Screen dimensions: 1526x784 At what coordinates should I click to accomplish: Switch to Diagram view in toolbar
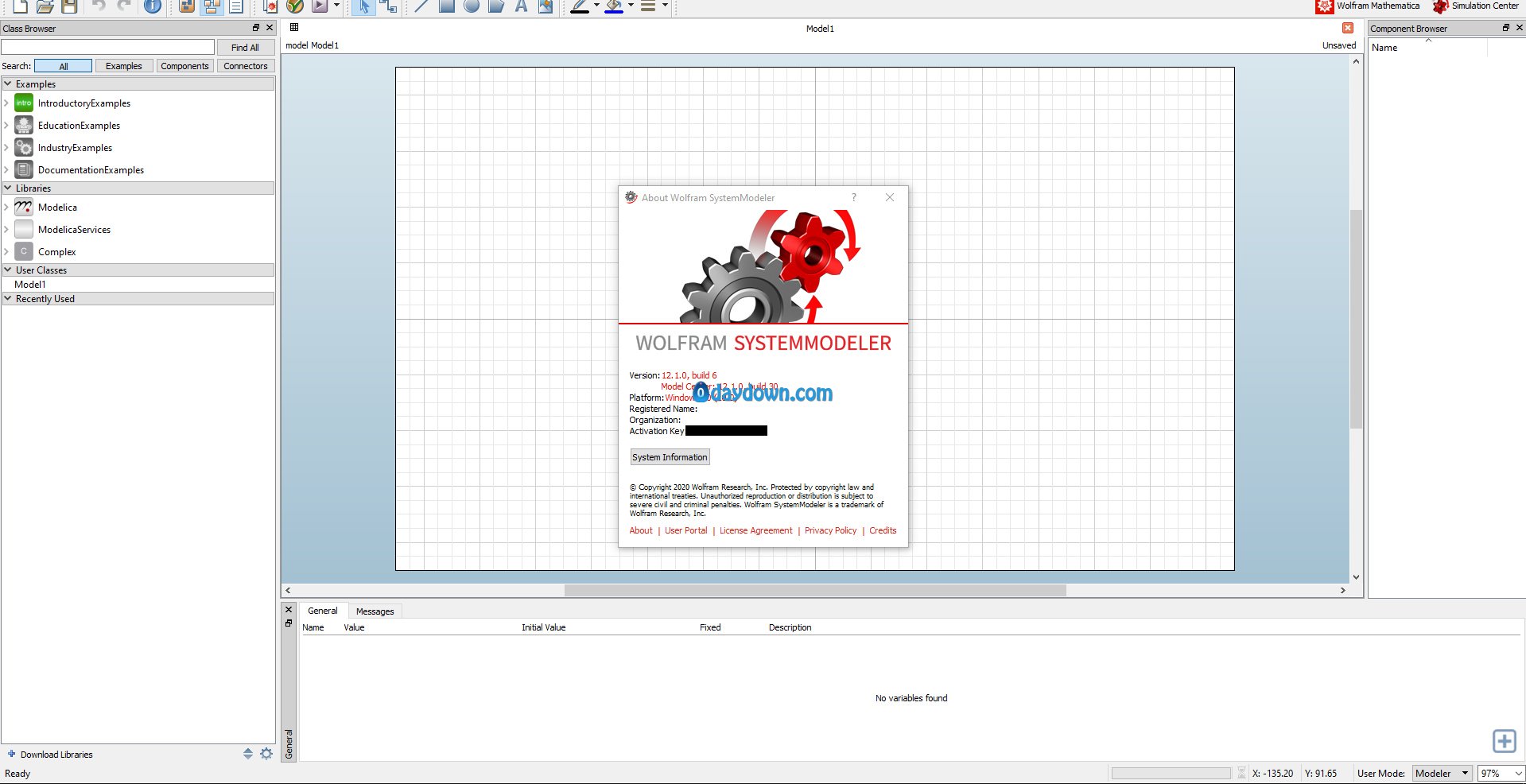point(212,6)
